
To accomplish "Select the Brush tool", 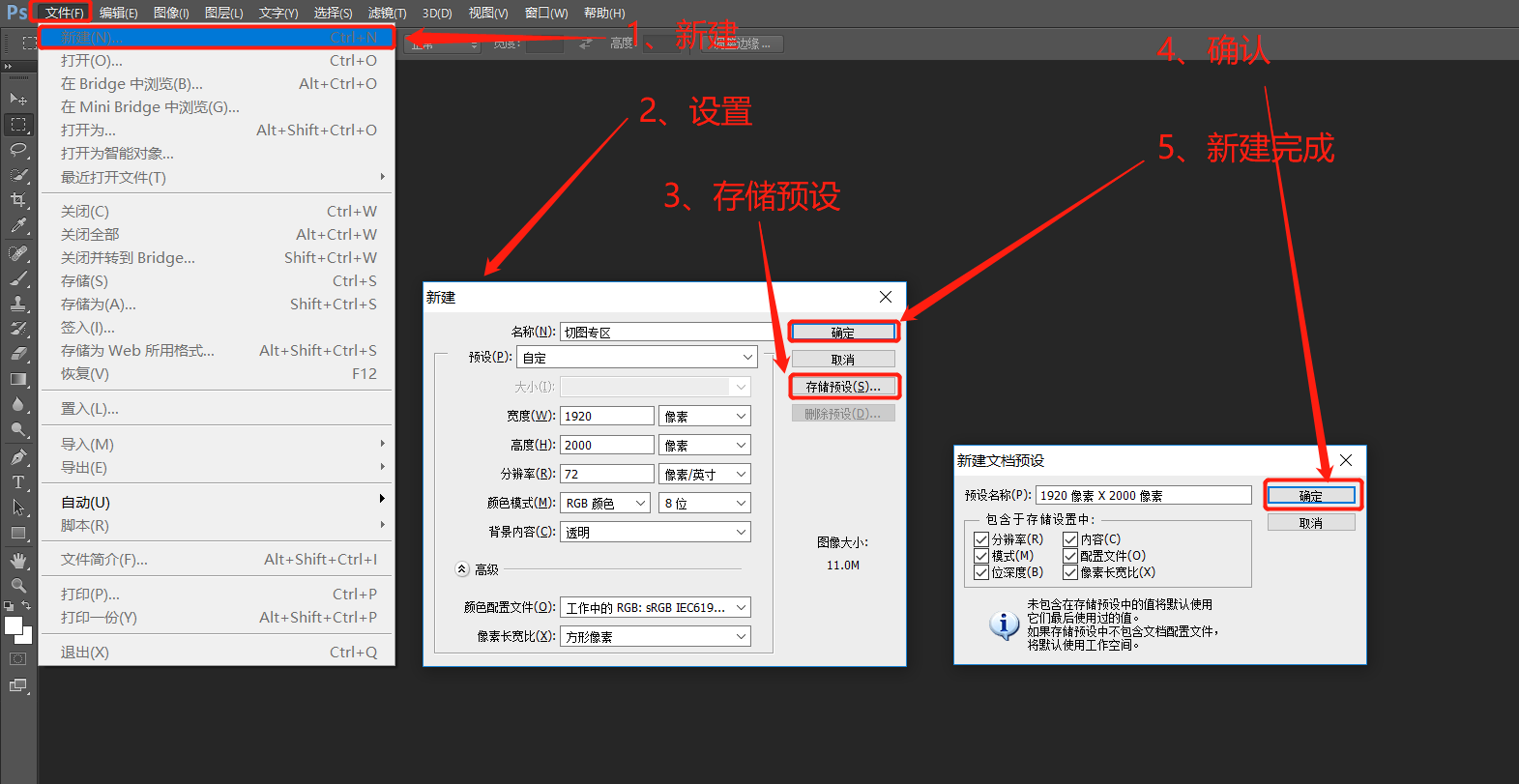I will (18, 278).
